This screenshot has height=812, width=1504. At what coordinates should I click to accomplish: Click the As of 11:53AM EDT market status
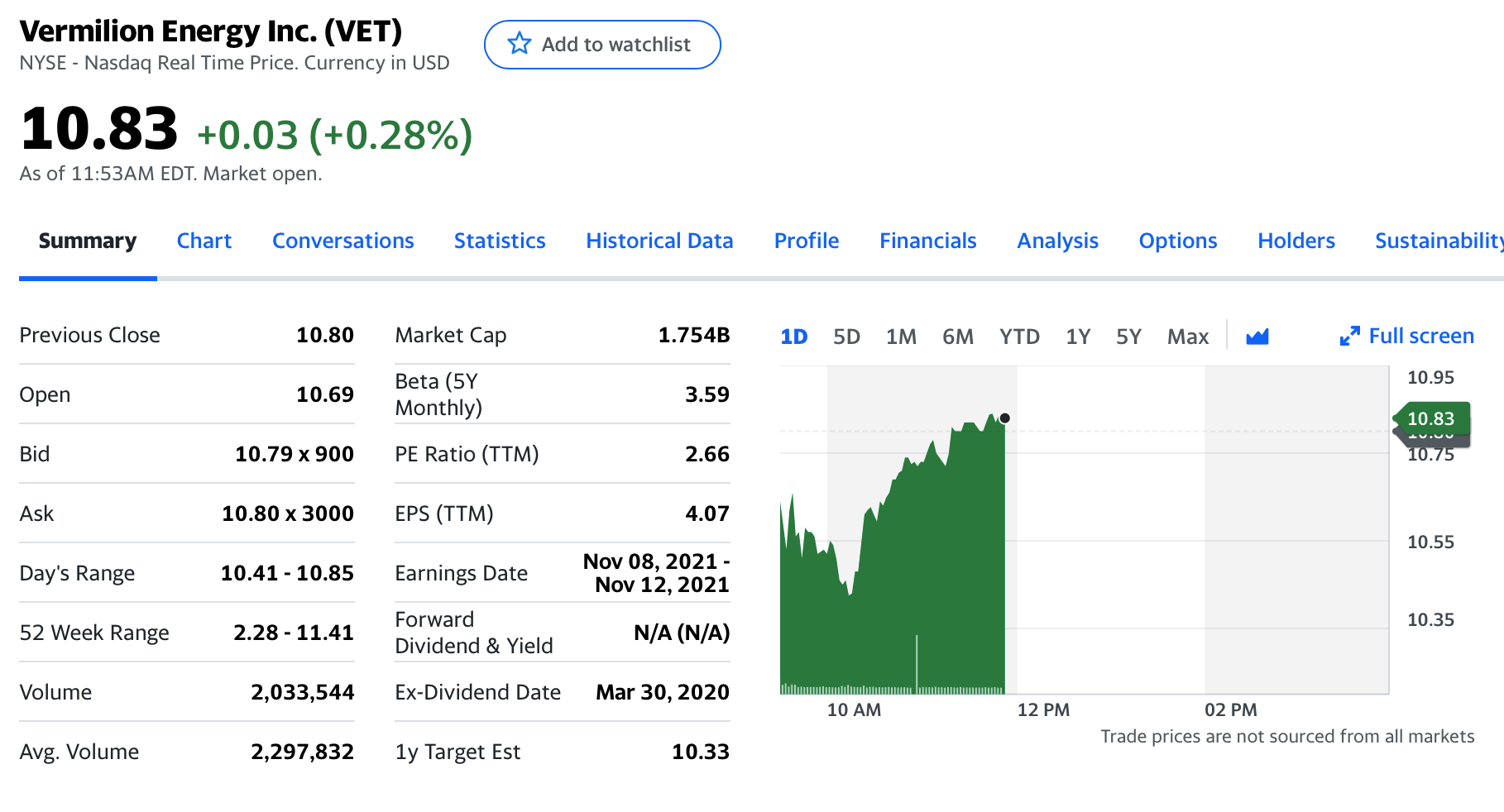coord(170,174)
